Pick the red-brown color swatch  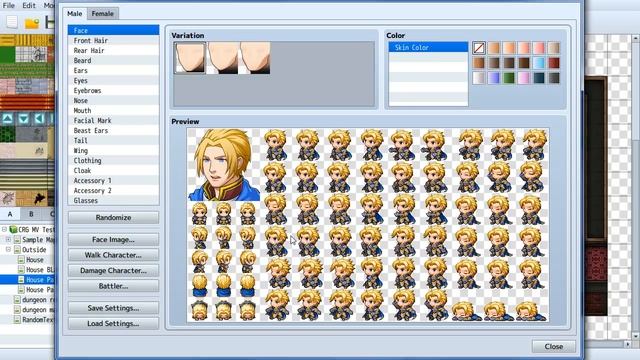554,63
